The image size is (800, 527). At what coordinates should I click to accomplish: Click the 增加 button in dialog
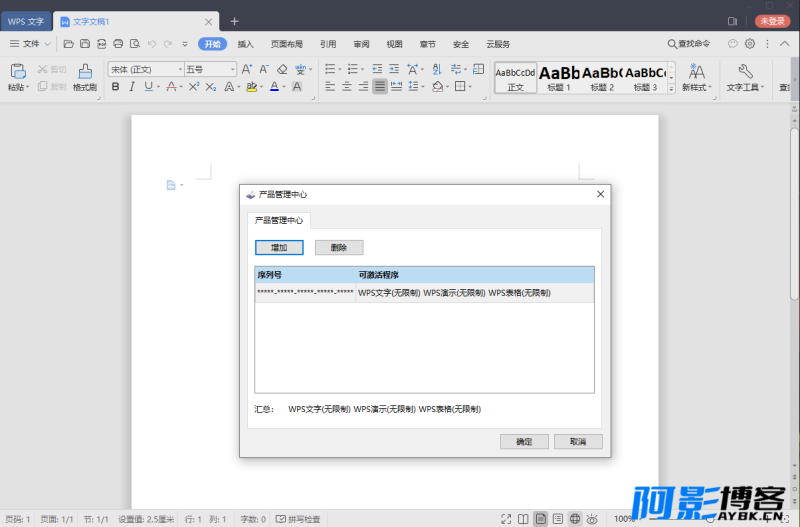coord(279,247)
